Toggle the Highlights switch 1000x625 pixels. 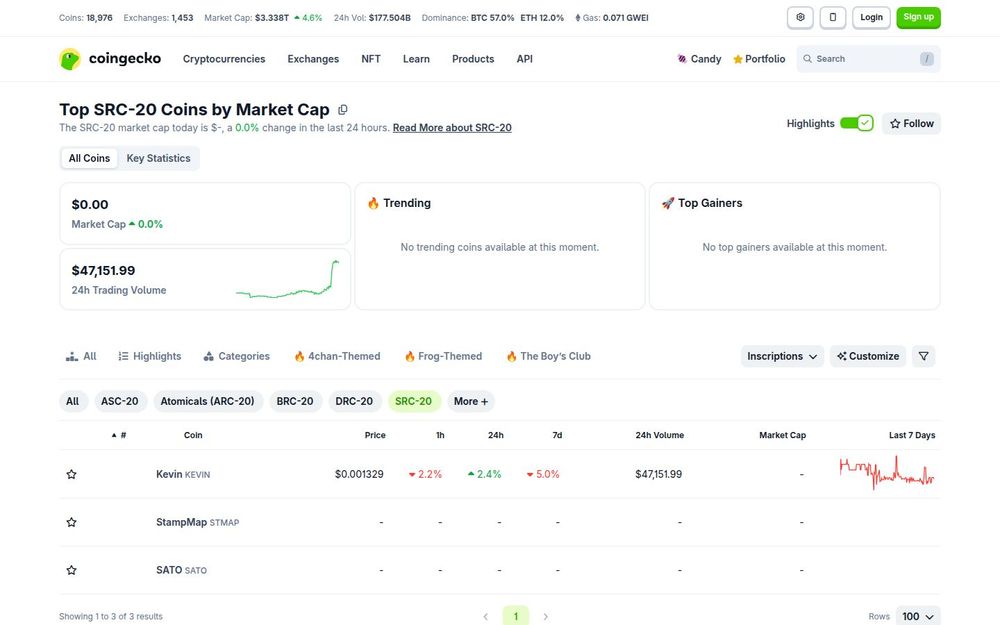pyautogui.click(x=857, y=123)
